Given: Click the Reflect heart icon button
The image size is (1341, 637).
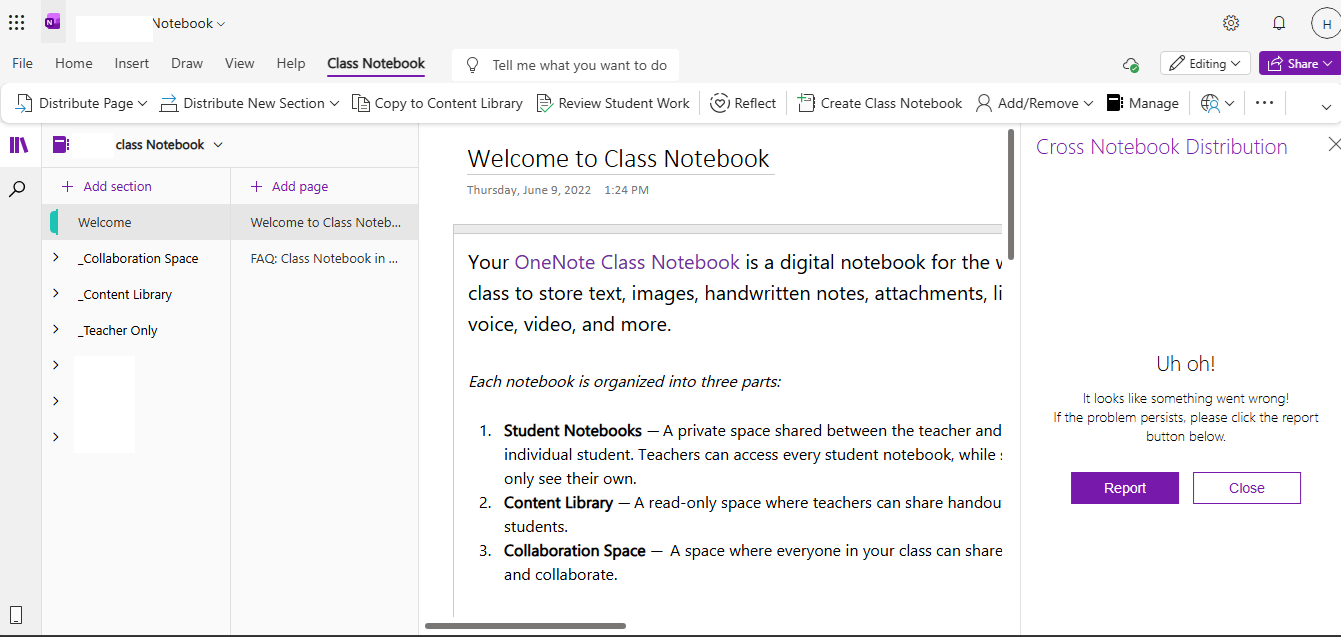Looking at the screenshot, I should (x=743, y=103).
